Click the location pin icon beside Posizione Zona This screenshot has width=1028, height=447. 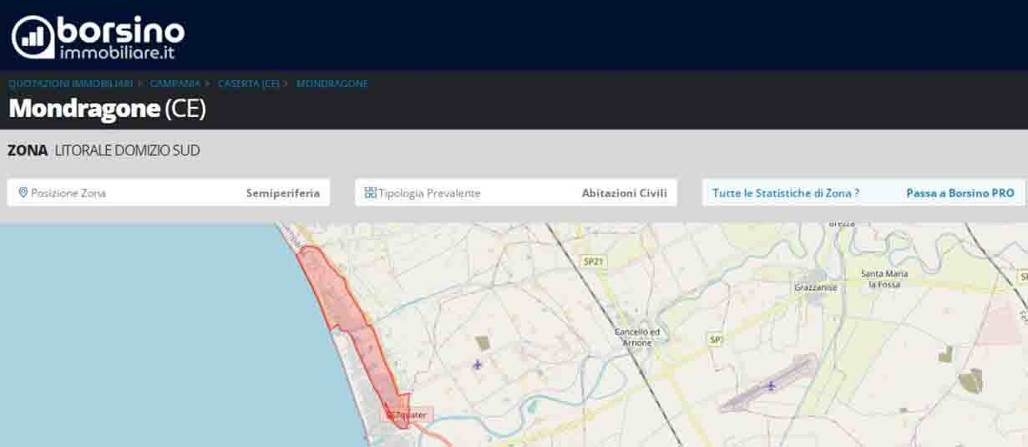(x=22, y=193)
